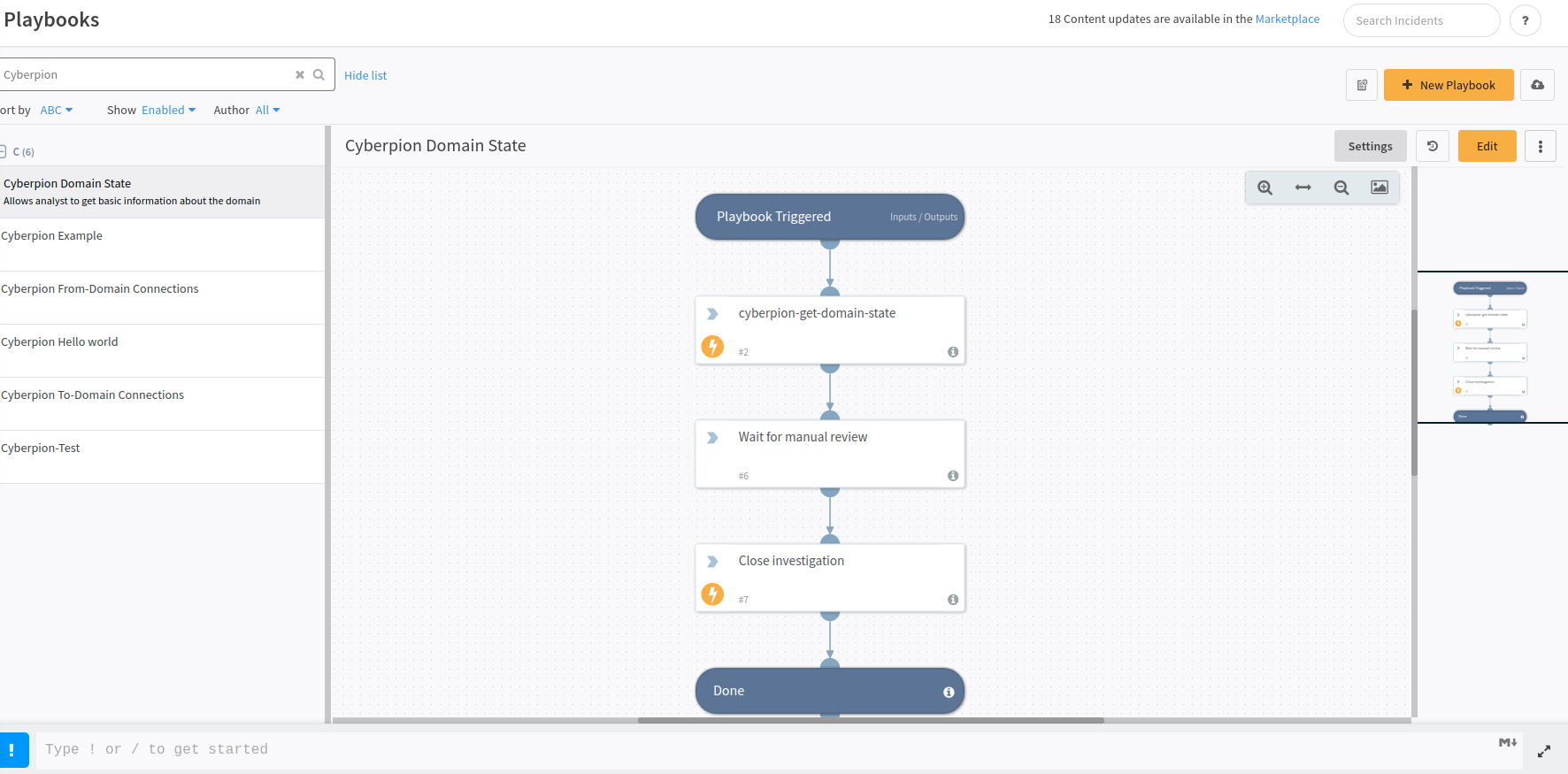
Task: Click the New Playbook button
Action: [x=1448, y=85]
